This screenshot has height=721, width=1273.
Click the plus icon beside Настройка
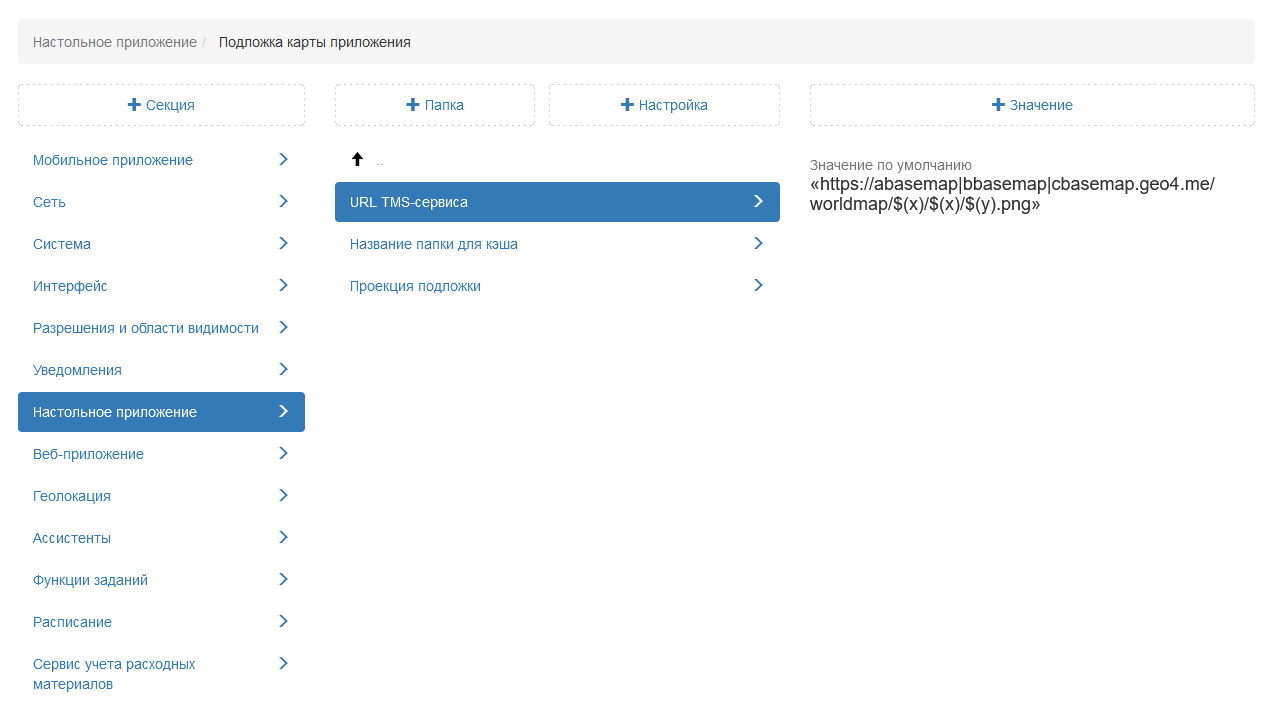pyautogui.click(x=627, y=105)
